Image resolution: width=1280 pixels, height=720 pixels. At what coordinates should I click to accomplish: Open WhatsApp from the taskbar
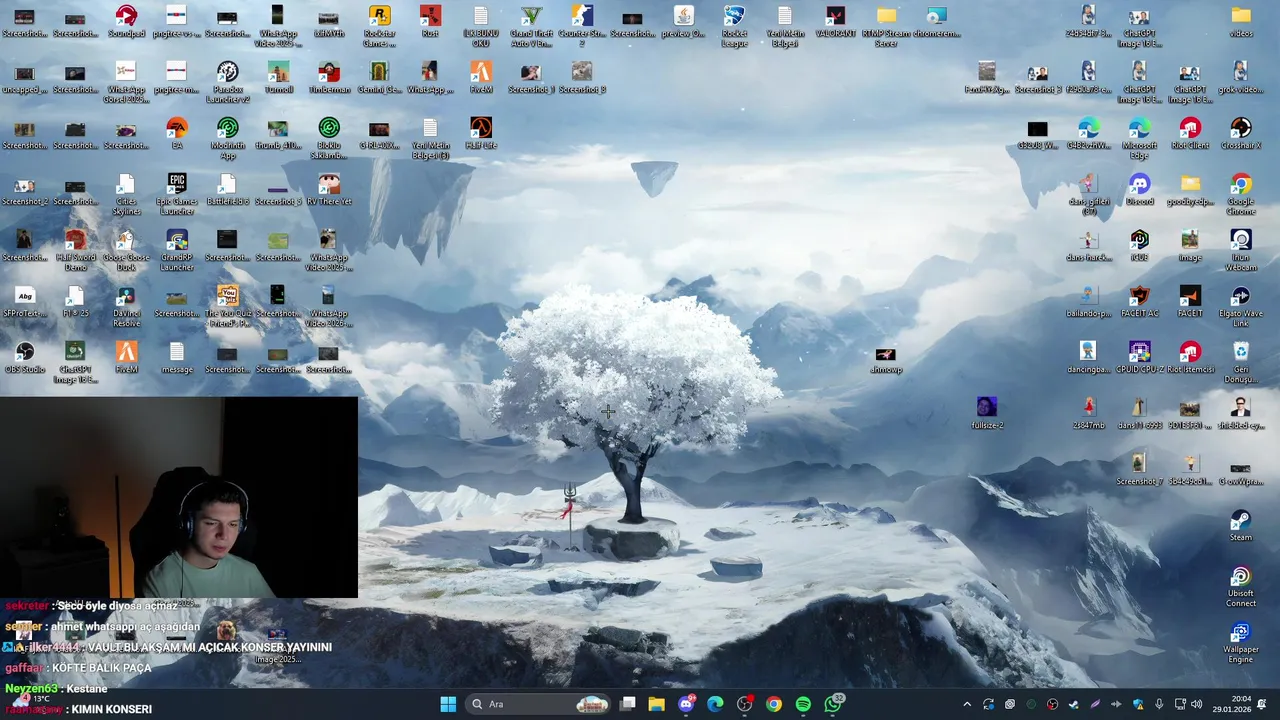click(x=833, y=704)
